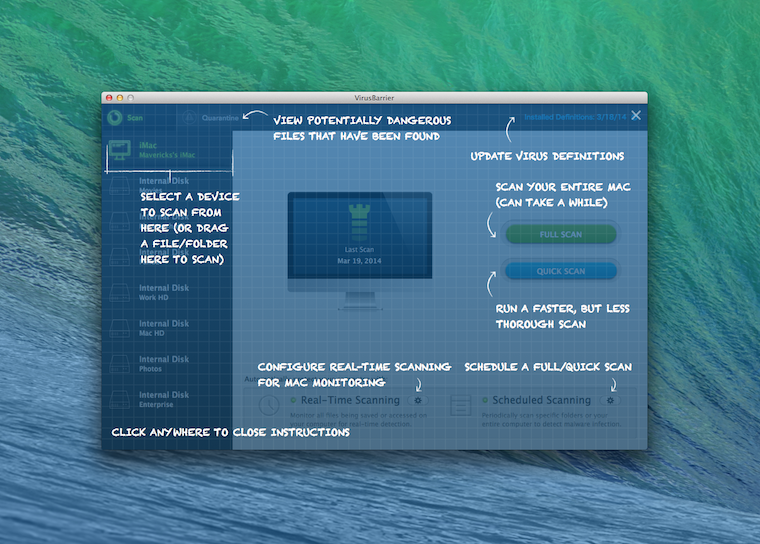Click the drive icon beside Mac HD
The height and width of the screenshot is (544, 760).
(x=119, y=328)
